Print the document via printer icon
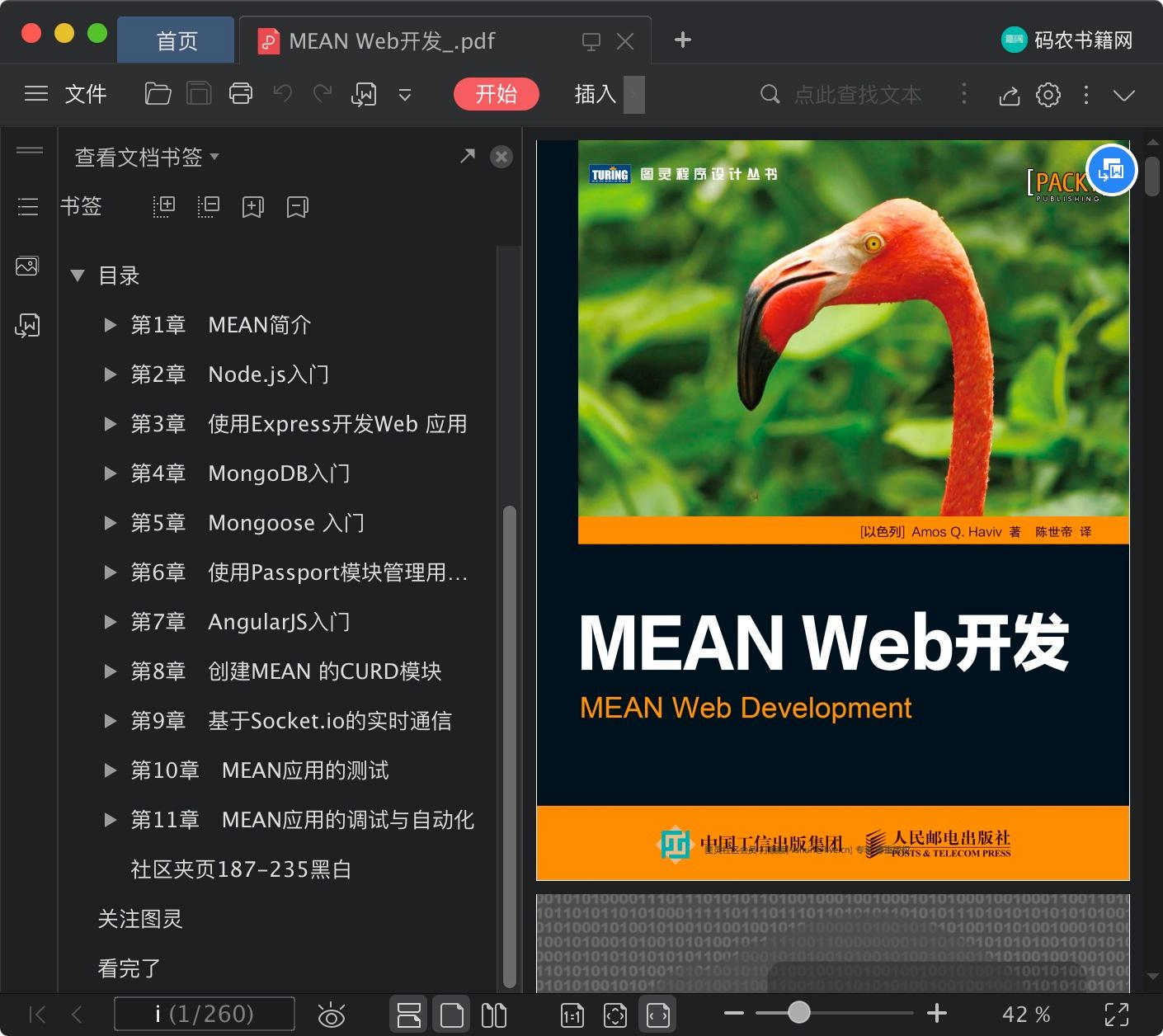Viewport: 1163px width, 1036px height. 241,94
